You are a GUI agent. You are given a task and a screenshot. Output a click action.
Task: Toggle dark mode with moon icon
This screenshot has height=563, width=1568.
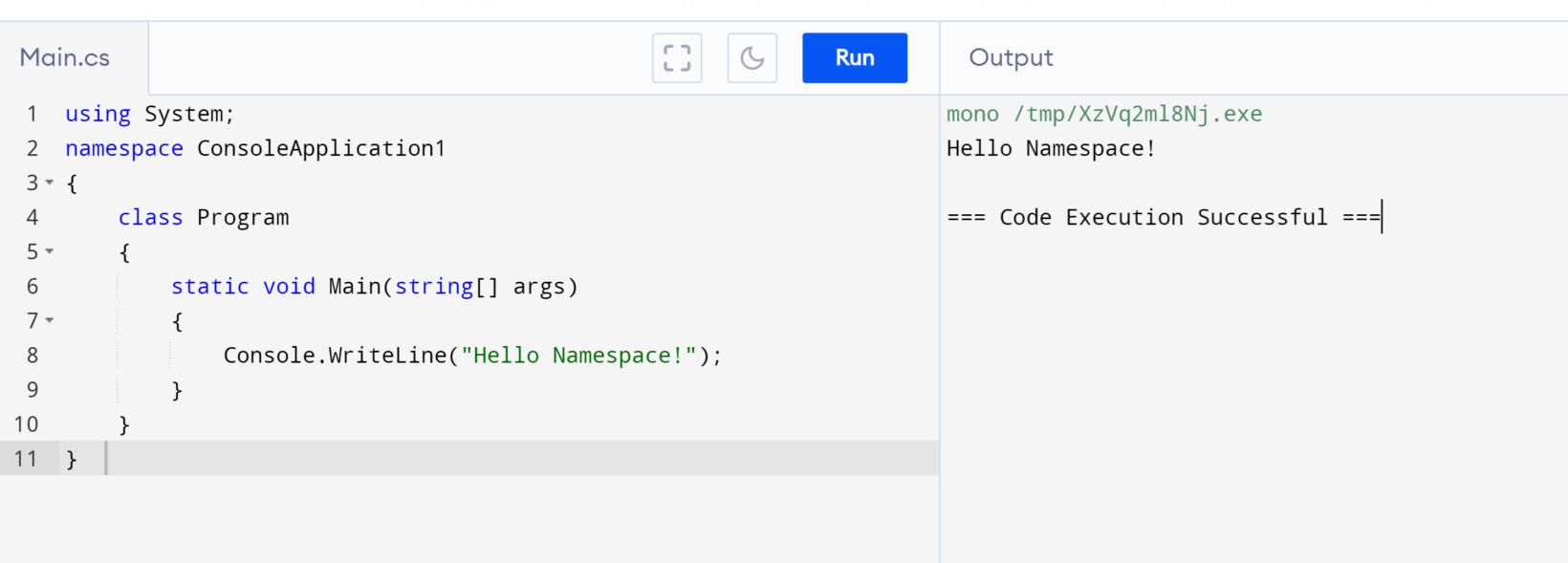[x=751, y=58]
